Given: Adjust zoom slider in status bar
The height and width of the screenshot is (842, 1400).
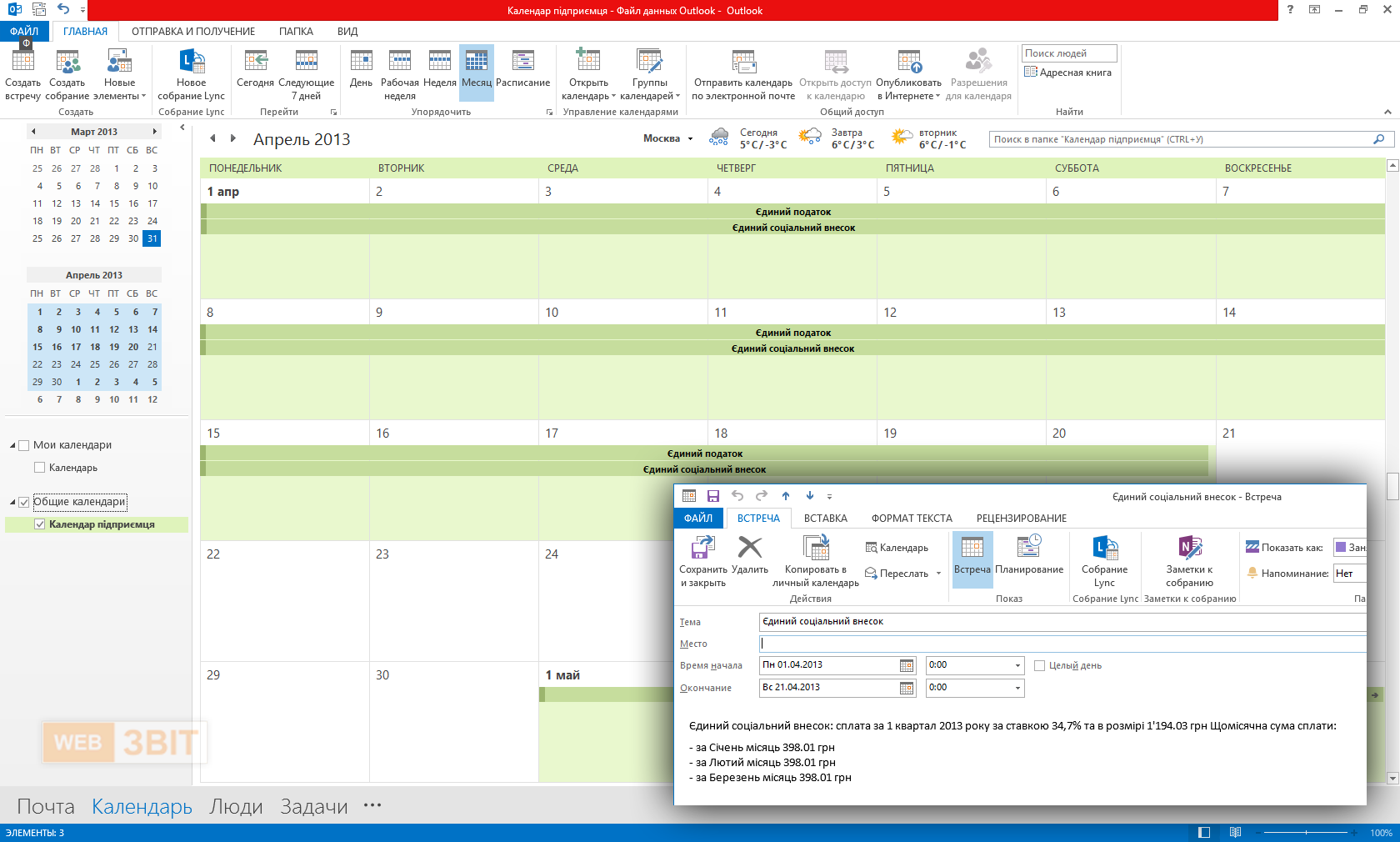Looking at the screenshot, I should click(x=1306, y=833).
